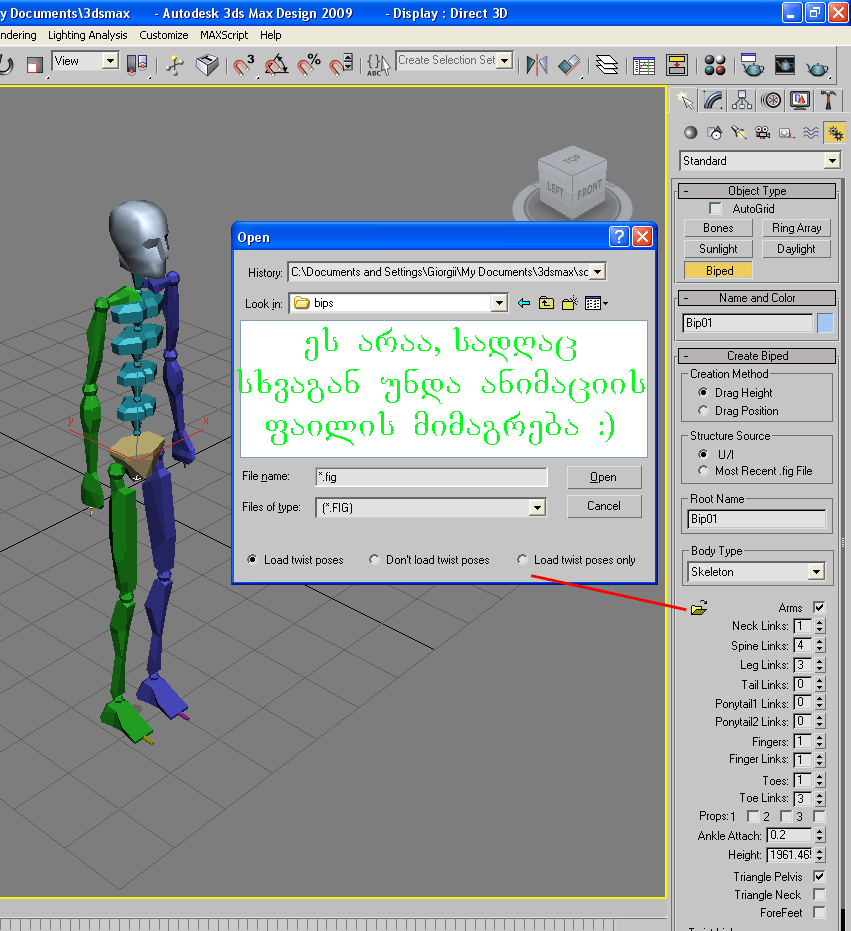
Task: Open the Customize menu
Action: [164, 35]
